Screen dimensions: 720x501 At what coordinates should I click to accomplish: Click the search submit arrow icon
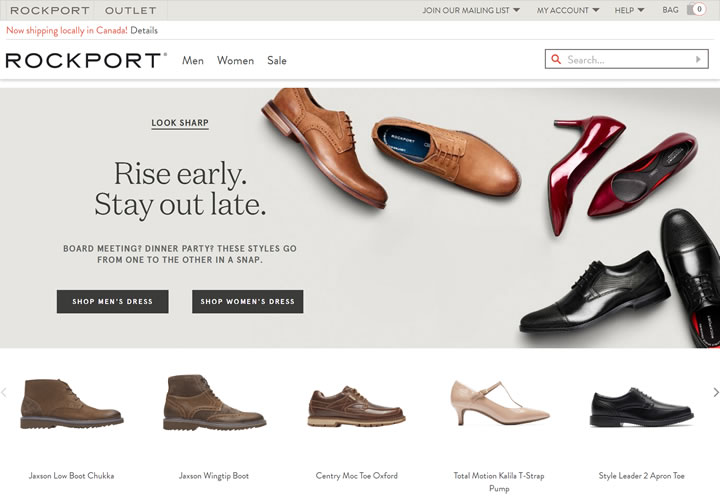click(x=698, y=59)
